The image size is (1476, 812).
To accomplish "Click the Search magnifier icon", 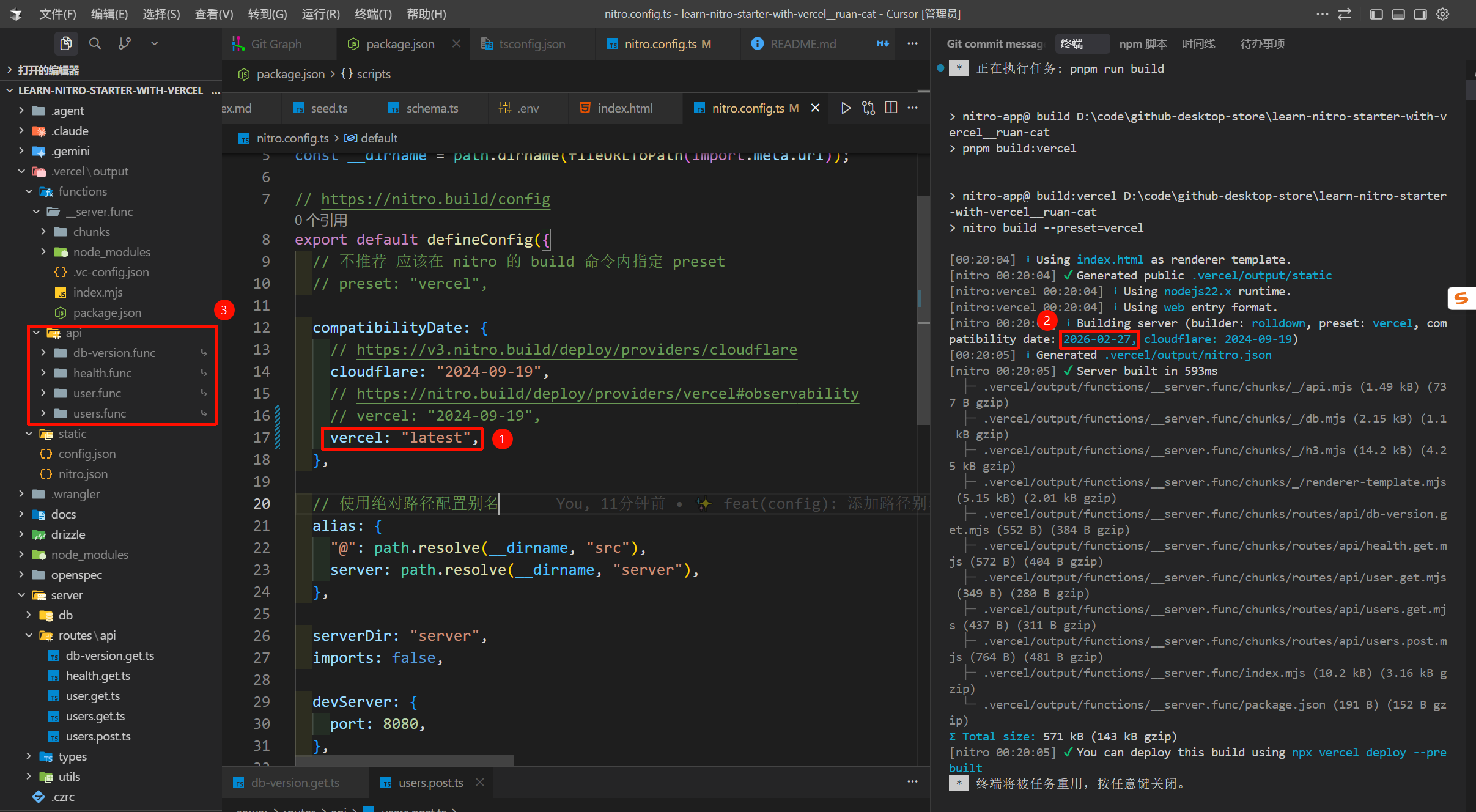I will tap(95, 43).
